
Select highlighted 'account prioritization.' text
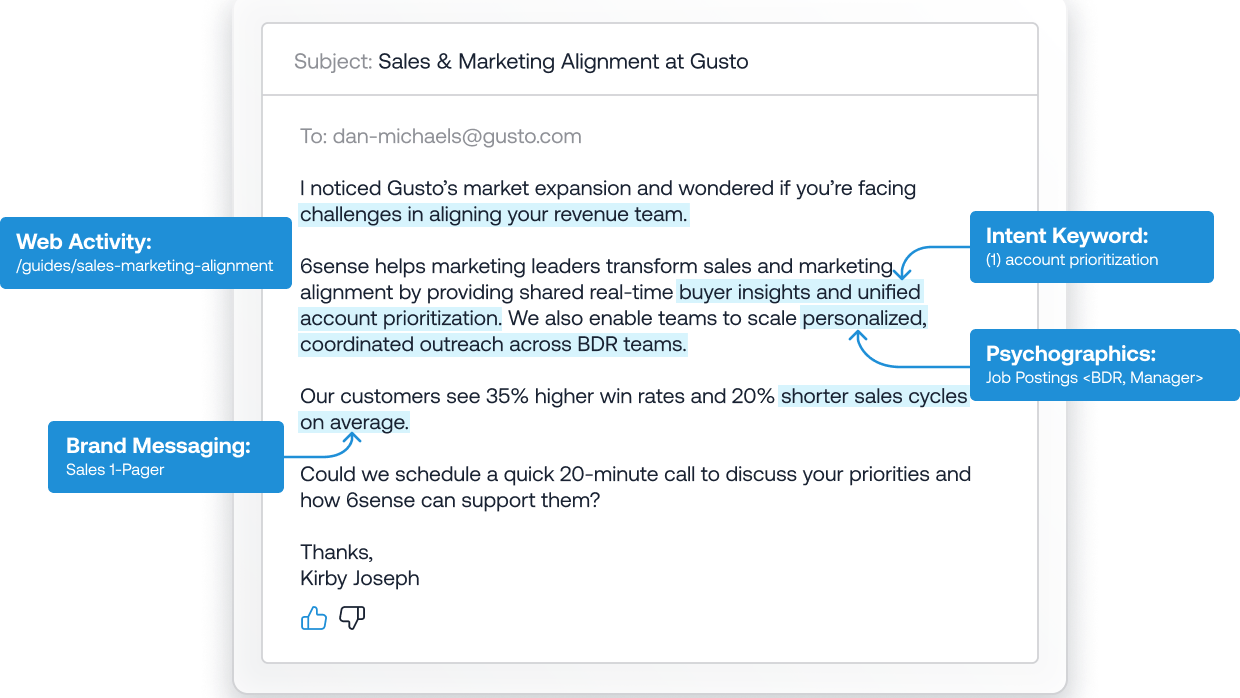[401, 318]
